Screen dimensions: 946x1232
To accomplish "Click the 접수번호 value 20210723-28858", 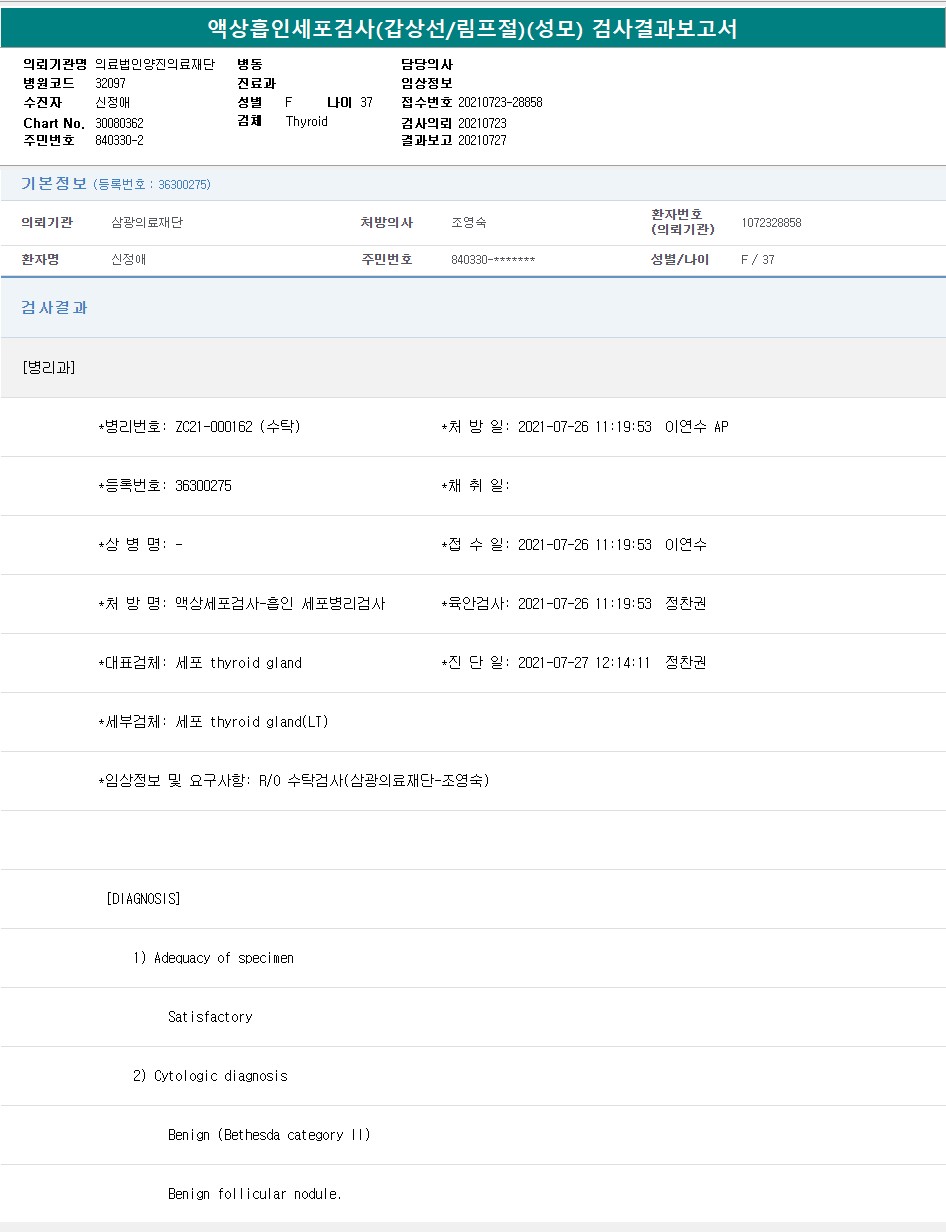I will (x=500, y=103).
